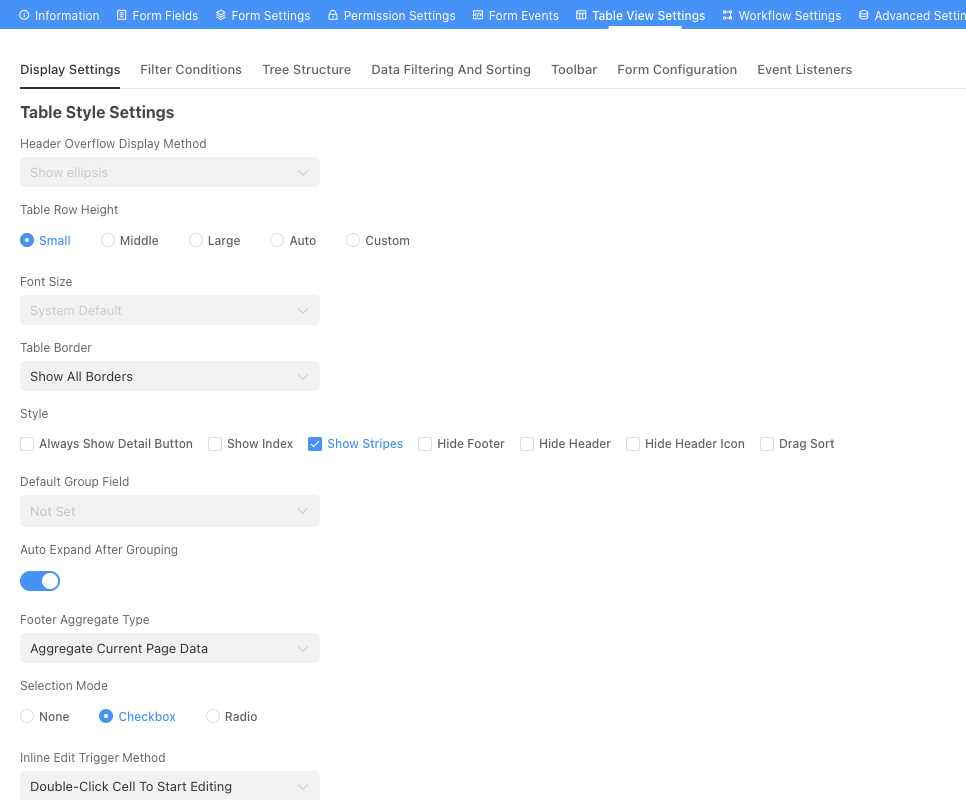Click the Show ellipsis overflow field
The image size is (966, 800).
click(169, 172)
